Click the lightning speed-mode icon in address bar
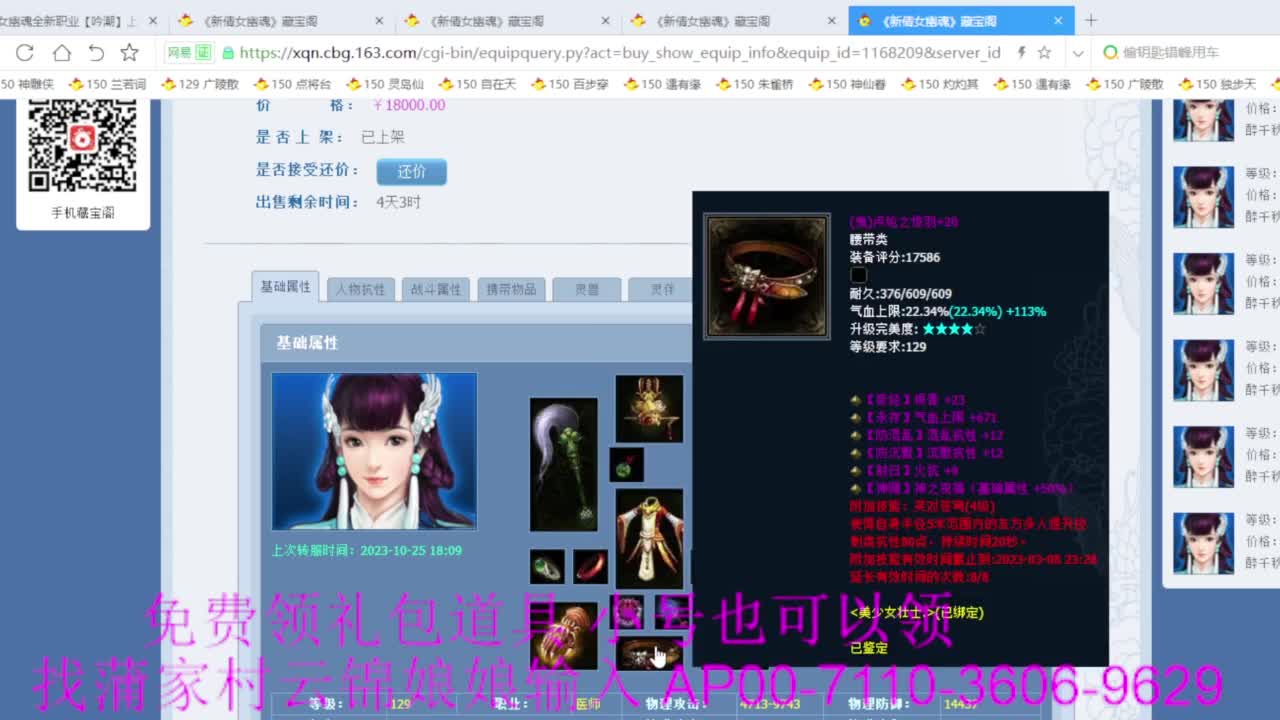Screen dimensions: 1280x720 (1021, 53)
